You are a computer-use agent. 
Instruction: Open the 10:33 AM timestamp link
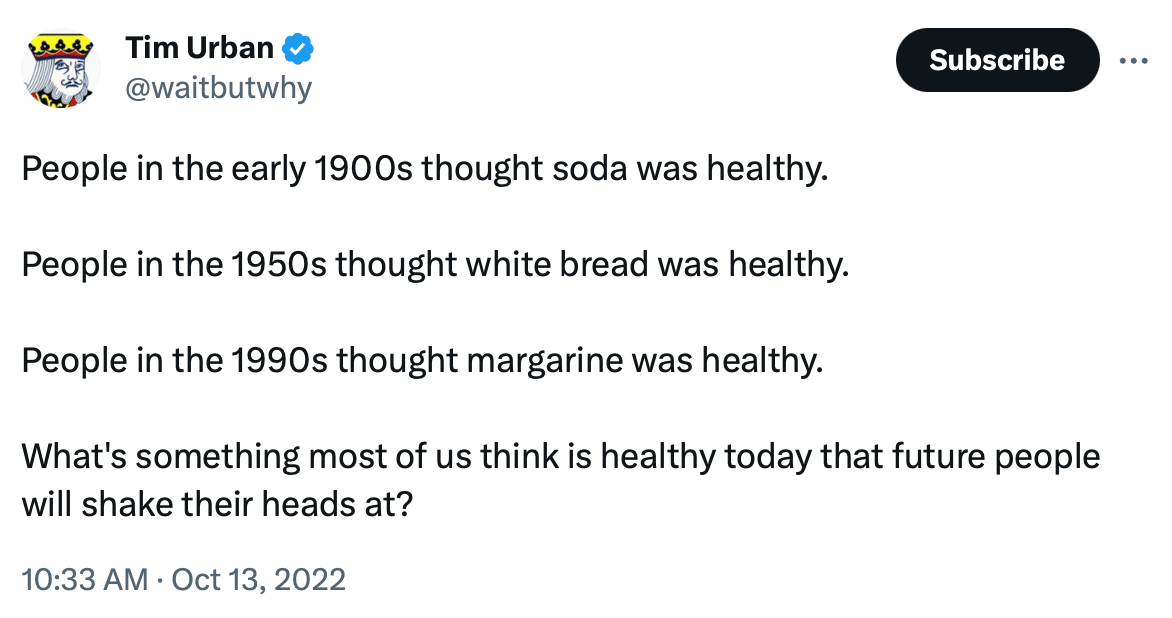coord(84,580)
